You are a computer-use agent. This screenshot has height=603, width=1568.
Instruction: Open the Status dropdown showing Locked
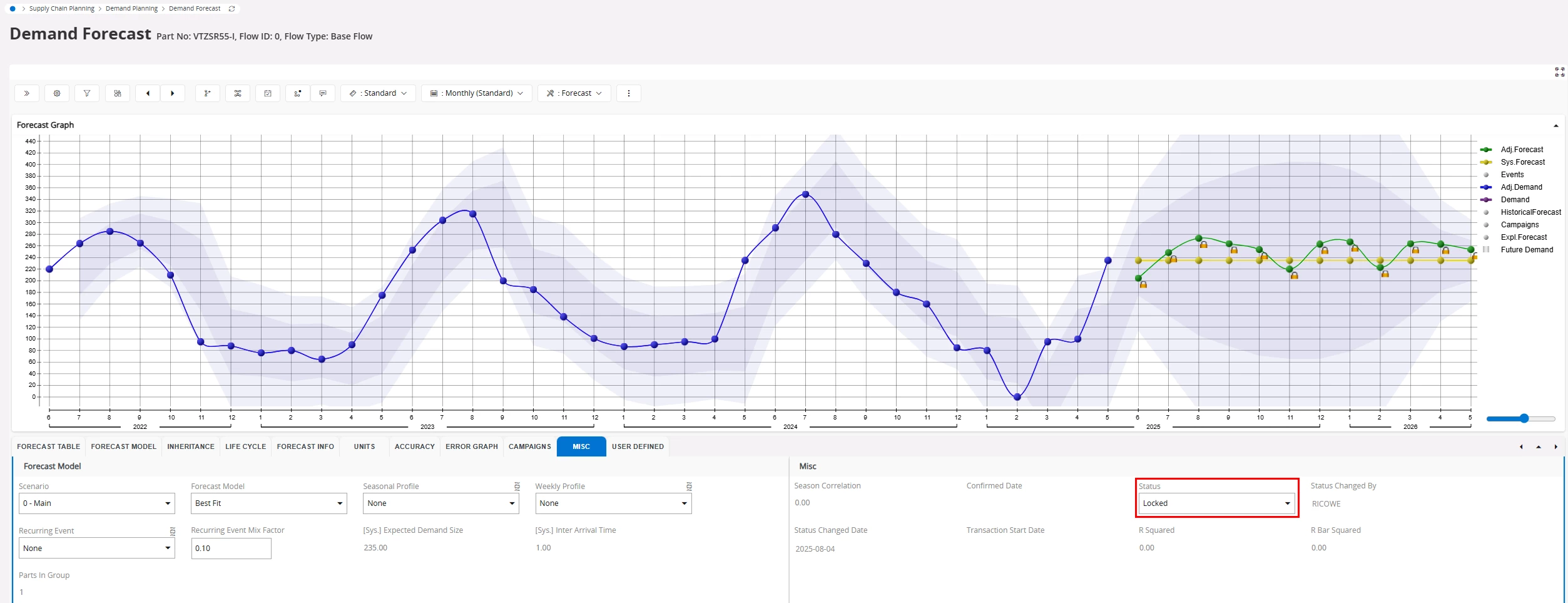pyautogui.click(x=1217, y=503)
